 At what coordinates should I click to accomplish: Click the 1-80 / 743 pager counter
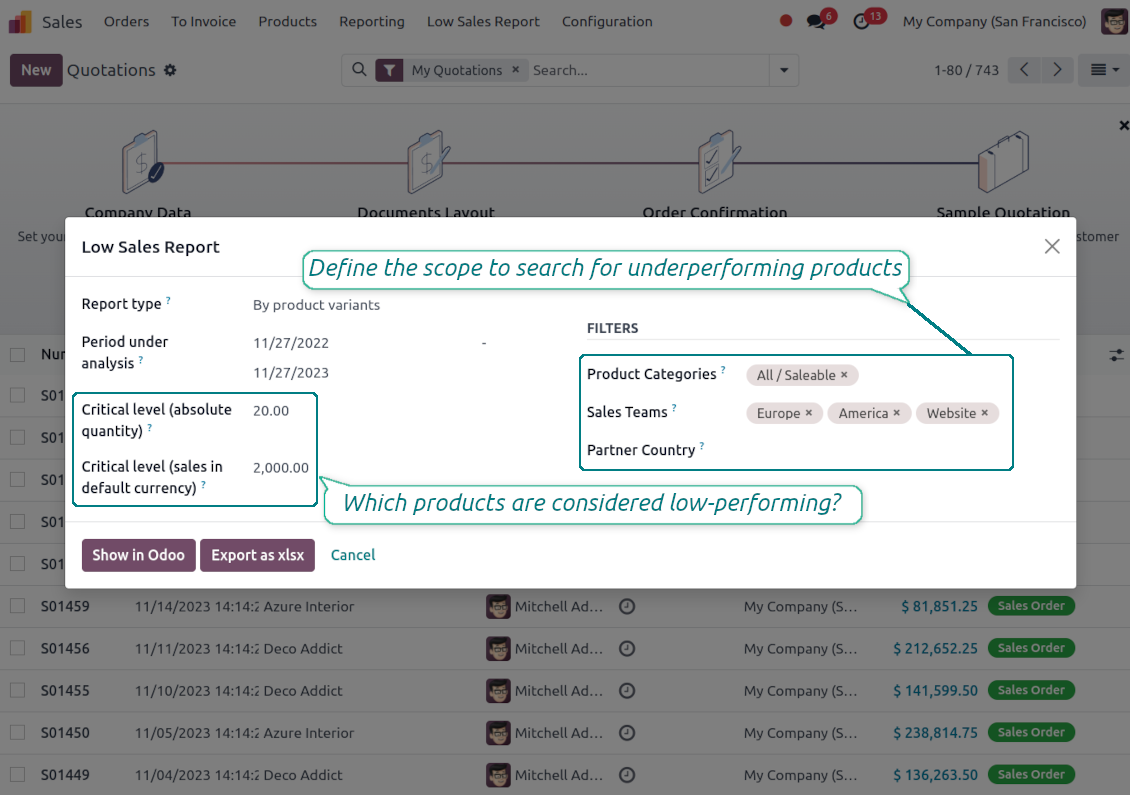click(x=966, y=70)
